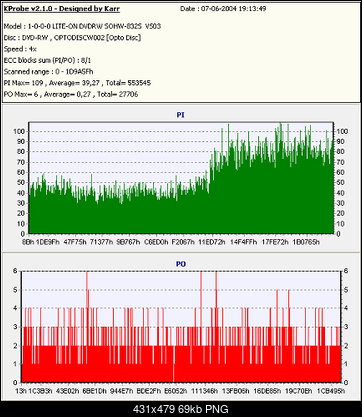The height and width of the screenshot is (417, 362).
Task: Click the blue PI chart title
Action: click(x=181, y=115)
